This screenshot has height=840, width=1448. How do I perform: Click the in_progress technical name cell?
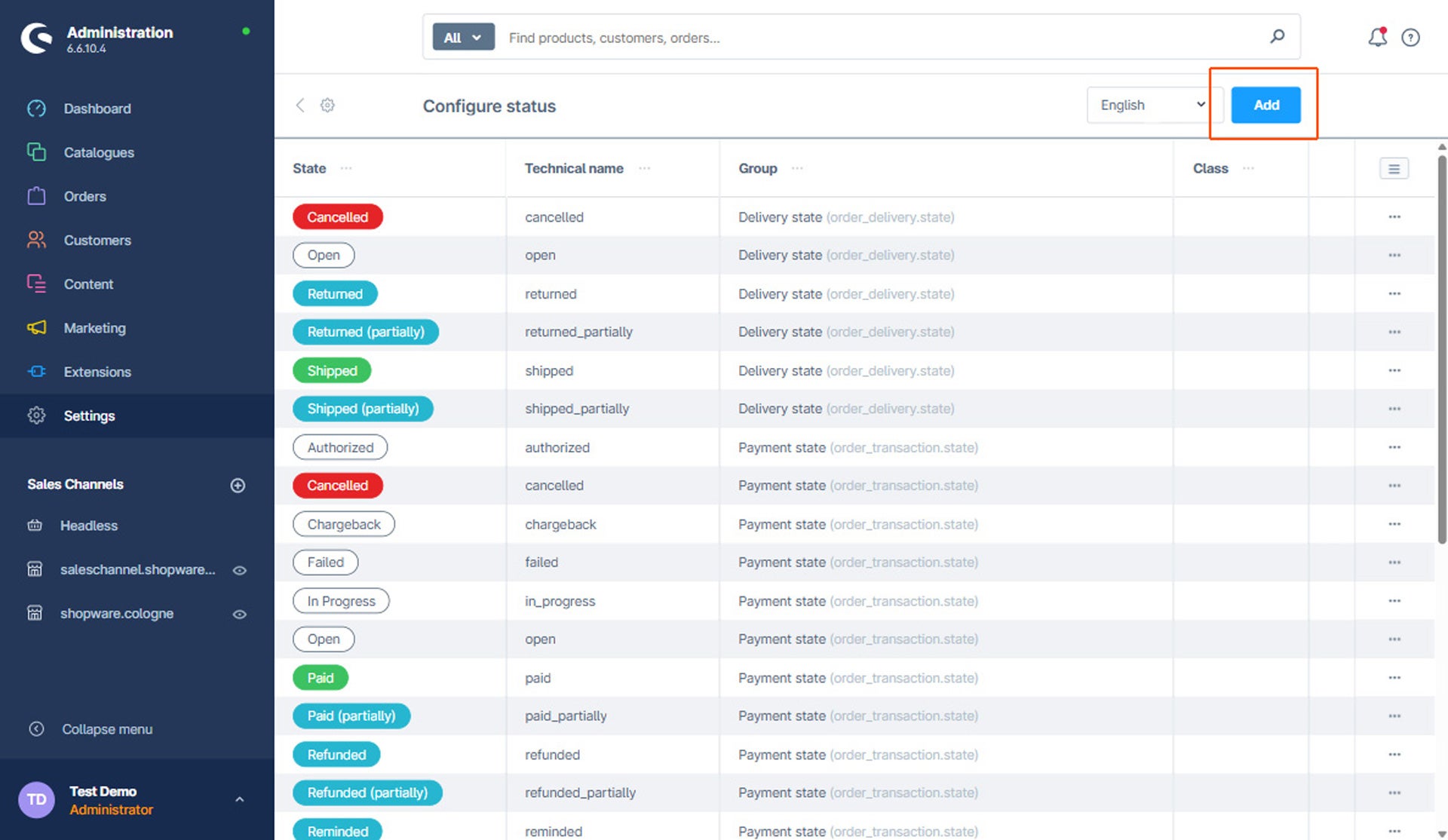click(x=560, y=601)
